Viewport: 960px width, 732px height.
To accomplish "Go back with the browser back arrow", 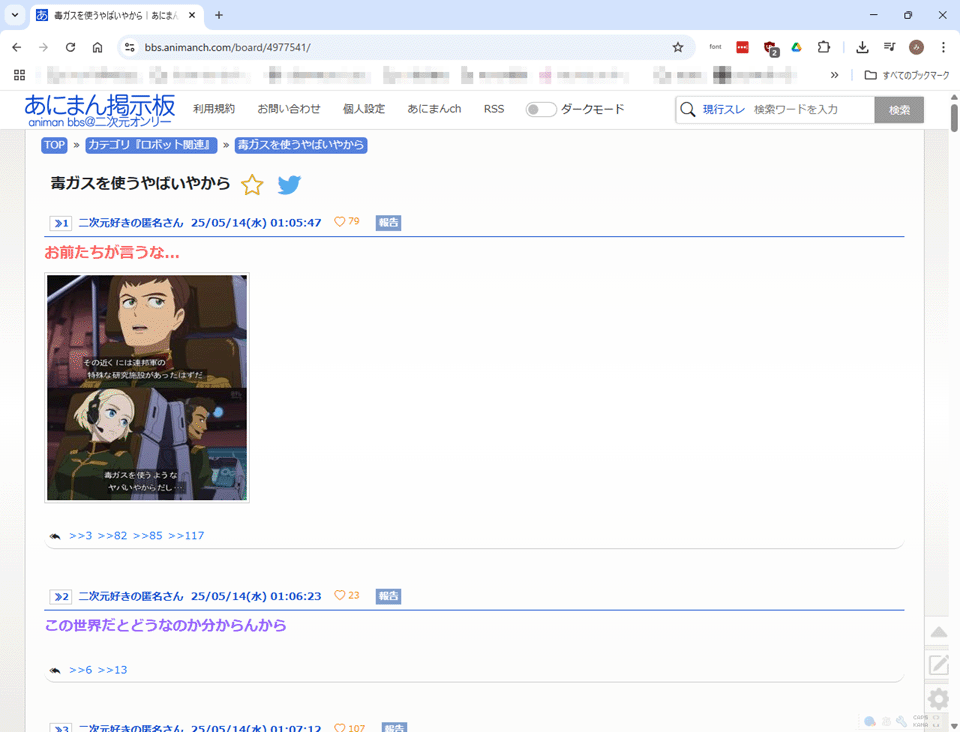I will pos(17,47).
